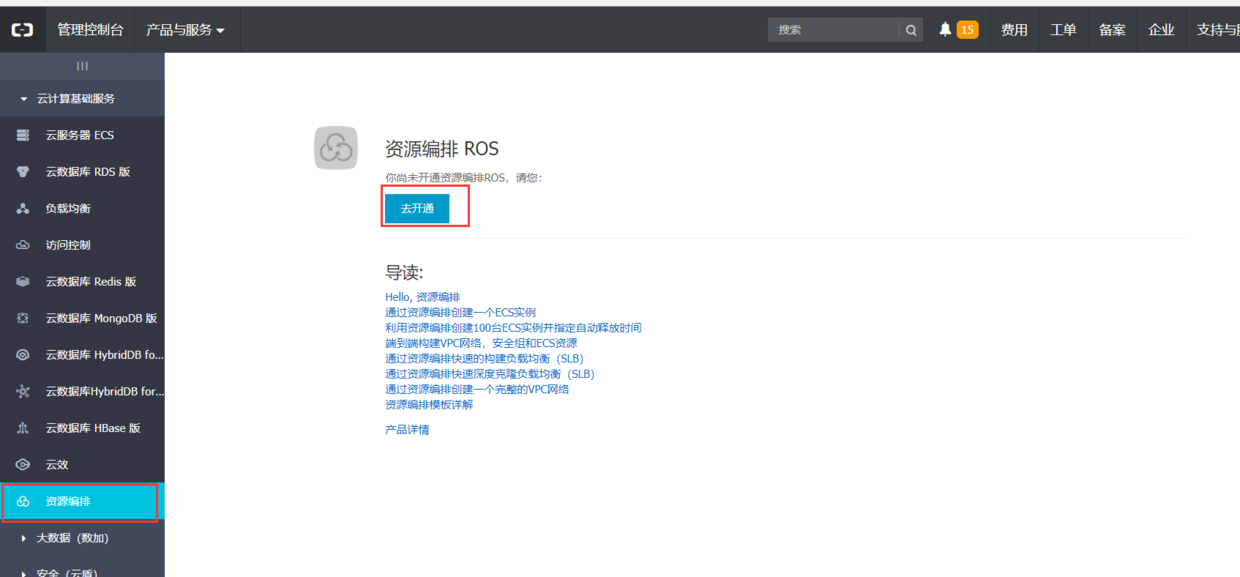This screenshot has height=577, width=1240.
Task: Open the 费用 menu
Action: (x=1014, y=30)
